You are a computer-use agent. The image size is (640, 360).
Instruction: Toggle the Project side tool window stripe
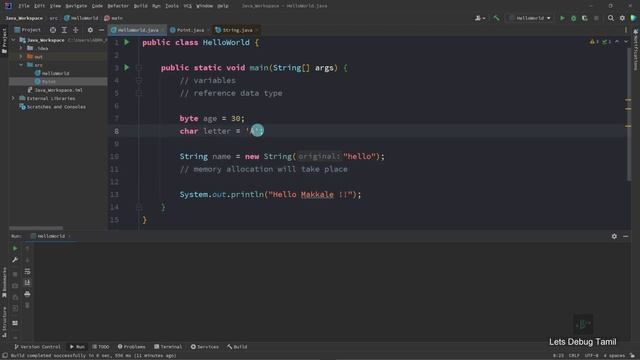coord(4,41)
